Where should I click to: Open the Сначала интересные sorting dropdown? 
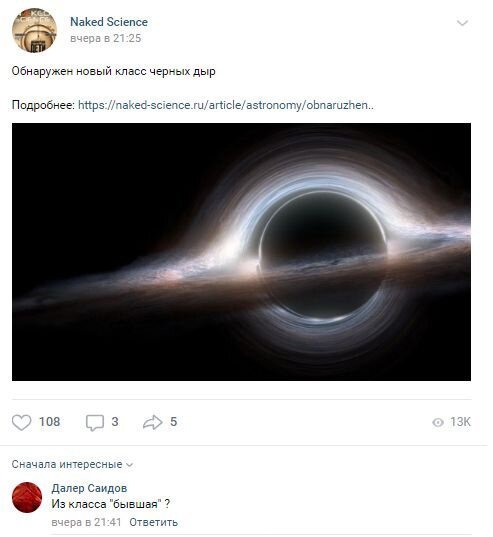(x=72, y=464)
